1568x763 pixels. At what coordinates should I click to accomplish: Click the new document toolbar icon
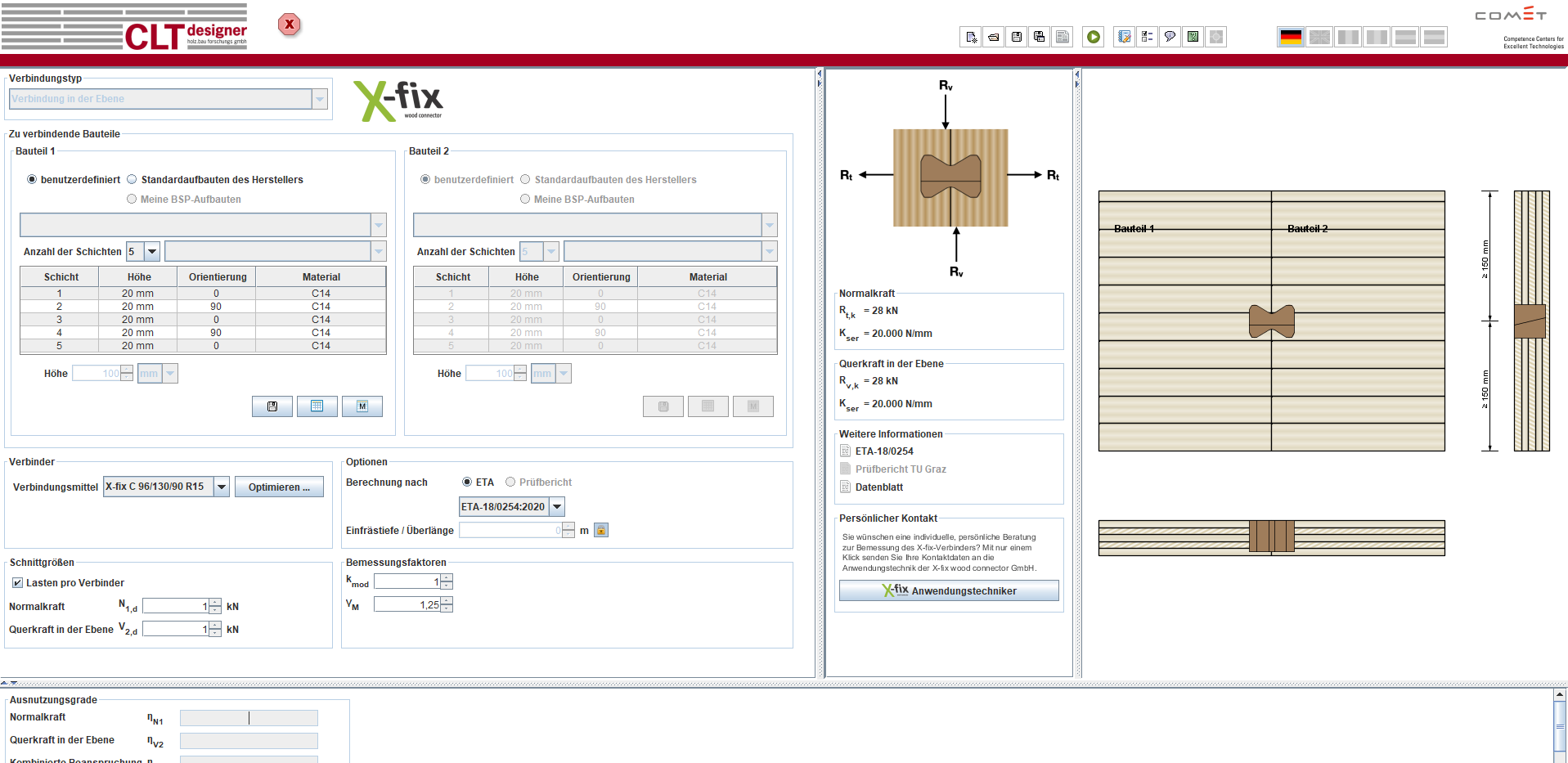pos(971,37)
